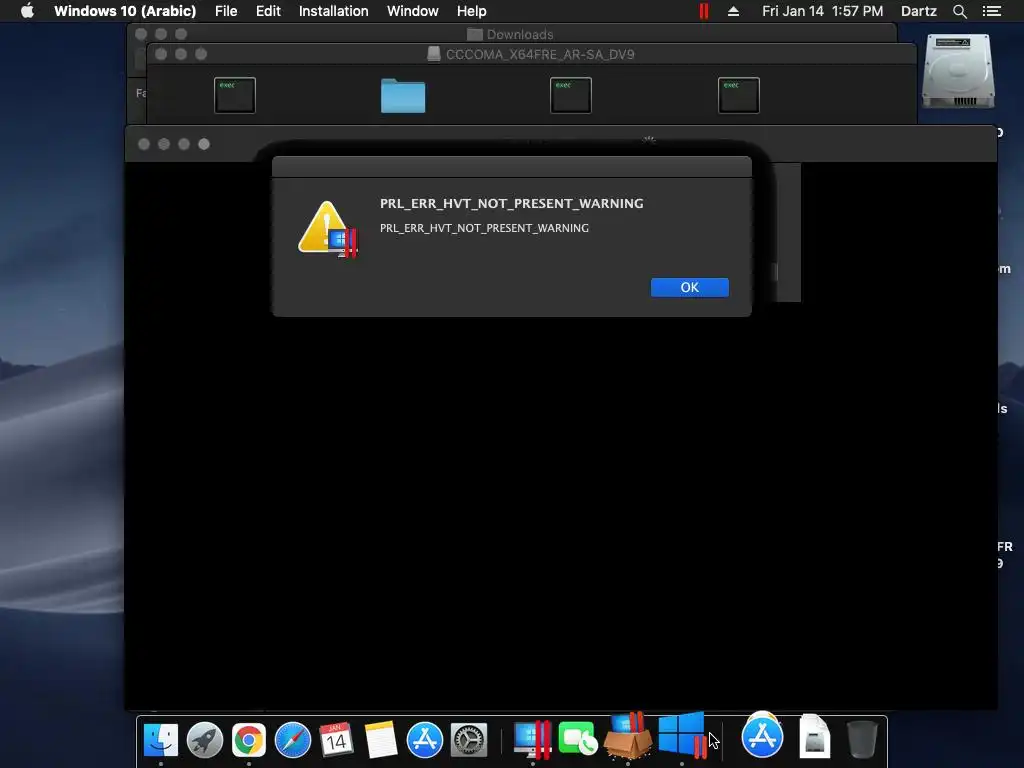Screen dimensions: 1024x768
Task: Open the Edit menu
Action: pyautogui.click(x=268, y=11)
